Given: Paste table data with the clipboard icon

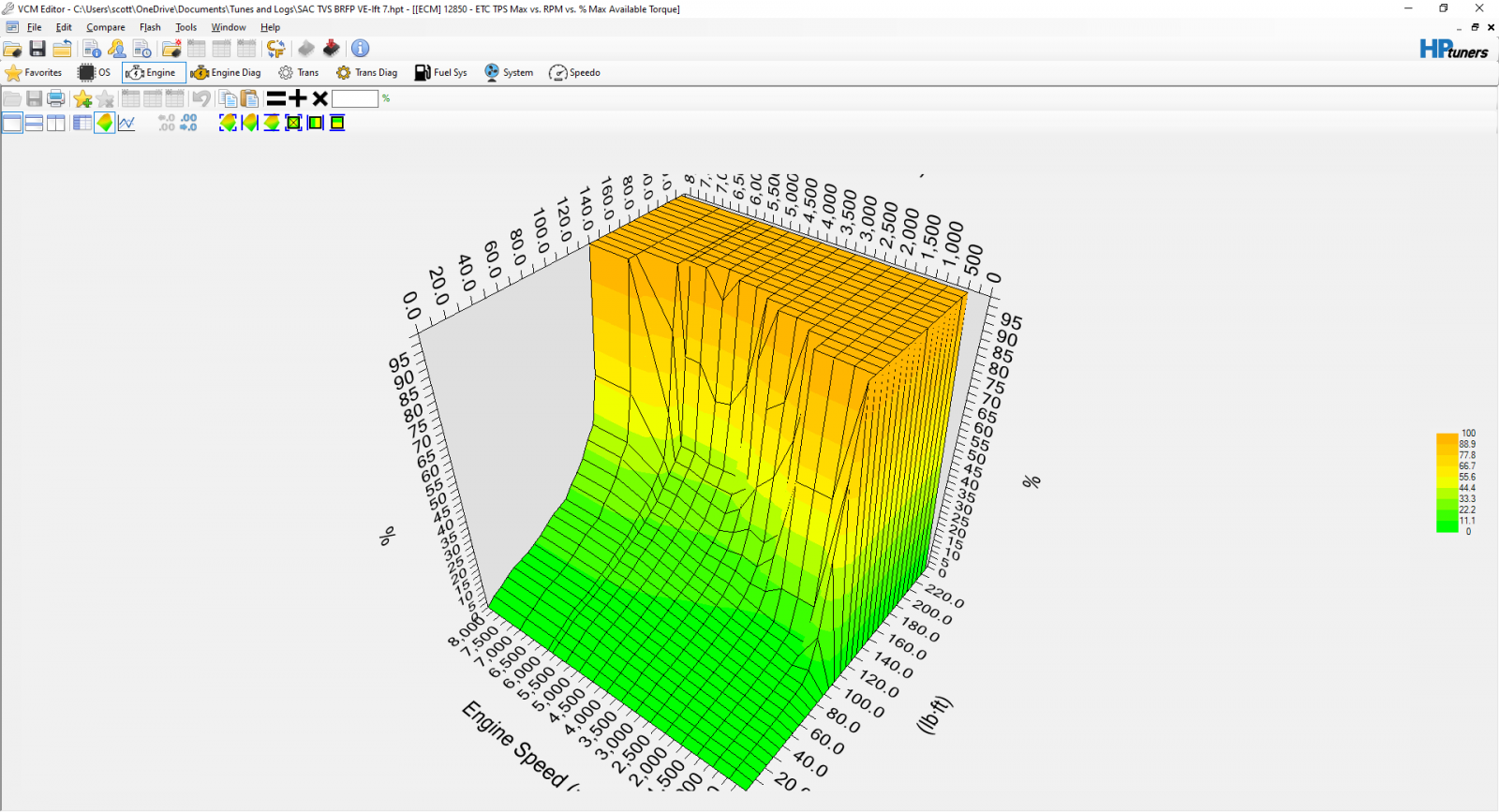Looking at the screenshot, I should [x=249, y=98].
